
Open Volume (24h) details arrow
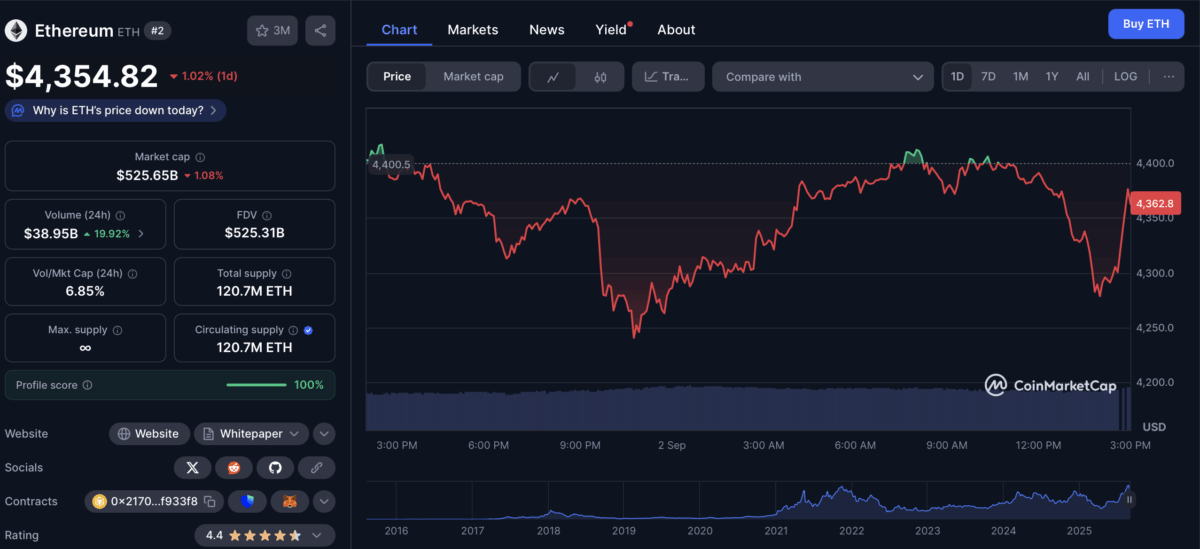click(140, 234)
